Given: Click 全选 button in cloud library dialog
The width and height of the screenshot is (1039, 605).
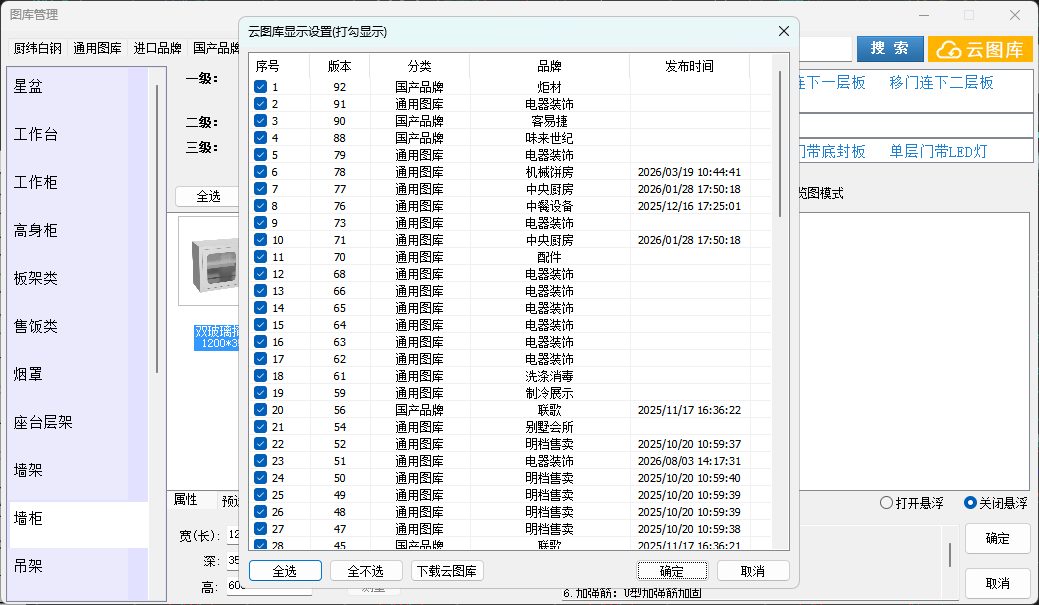Looking at the screenshot, I should click(285, 571).
